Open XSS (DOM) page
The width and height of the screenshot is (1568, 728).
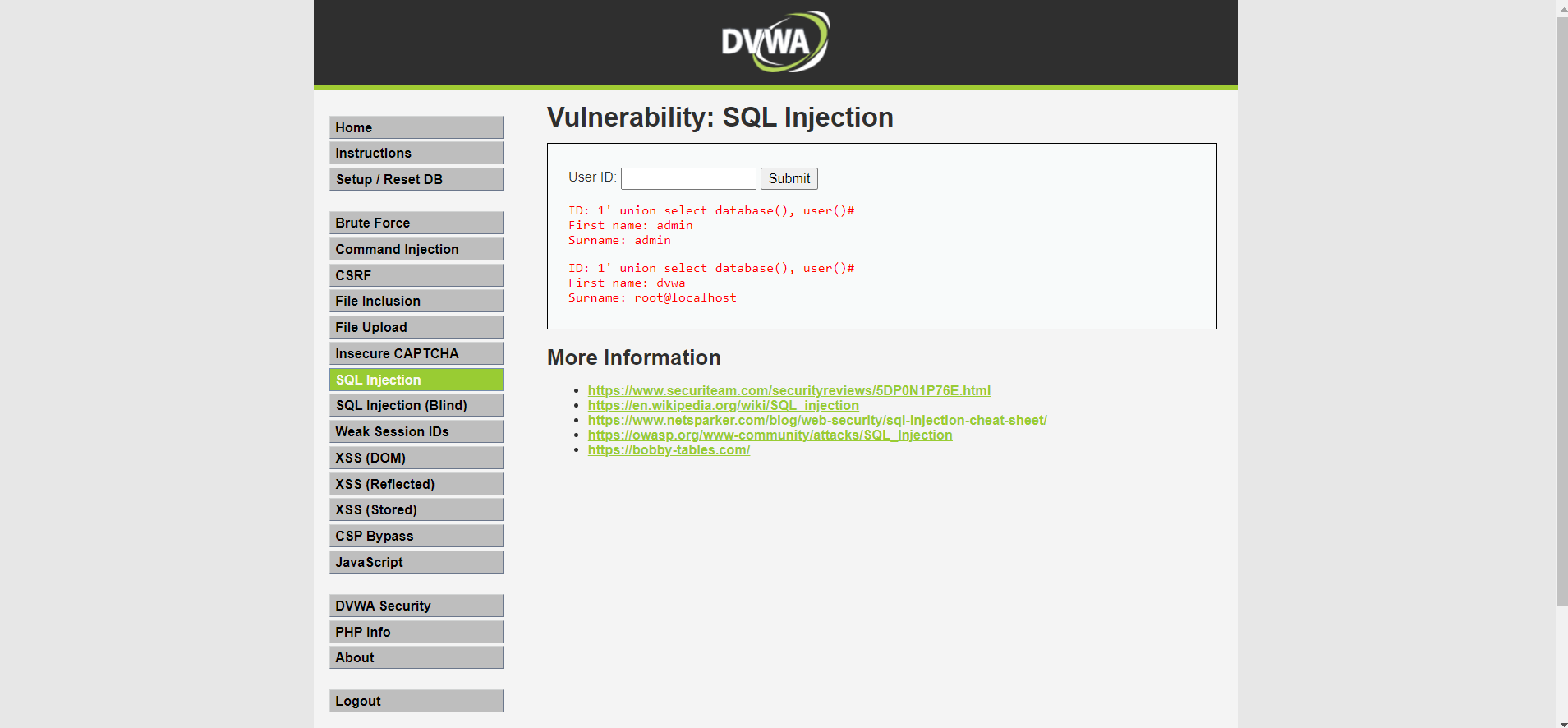coord(416,458)
